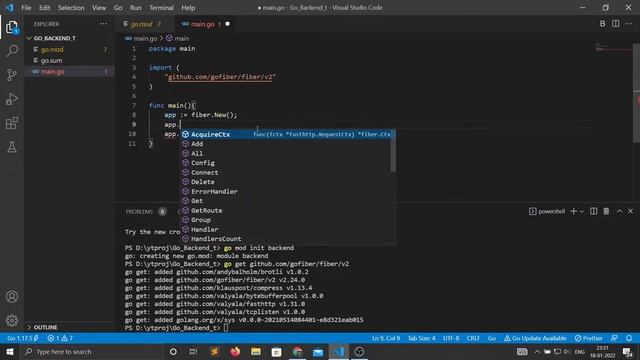
Task: Open the View menu
Action: pos(99,8)
